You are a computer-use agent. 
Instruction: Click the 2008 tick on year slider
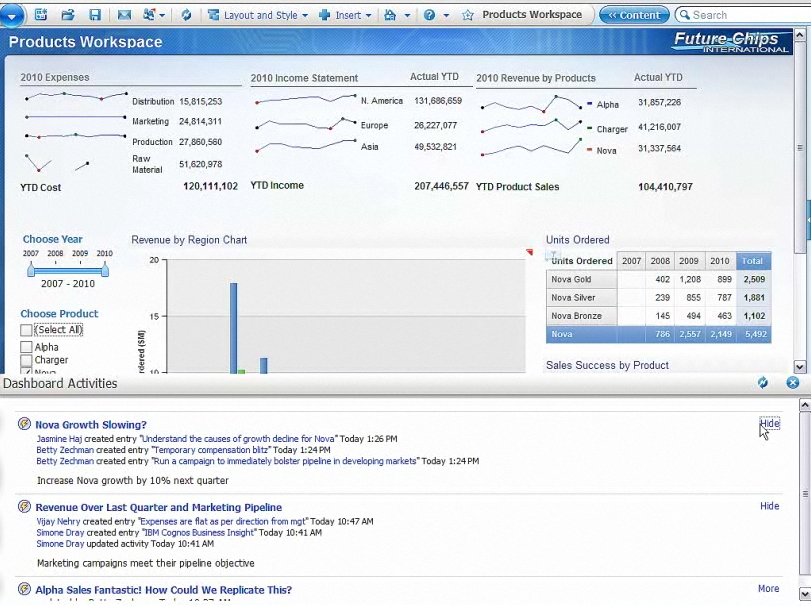point(55,253)
